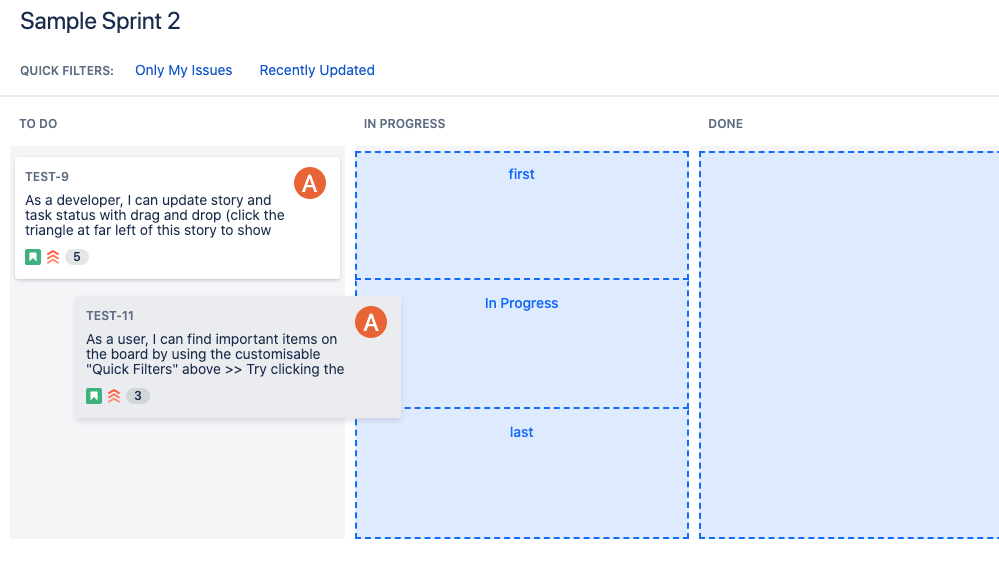Click TEST-9 highest priority arrows icon

click(x=53, y=257)
